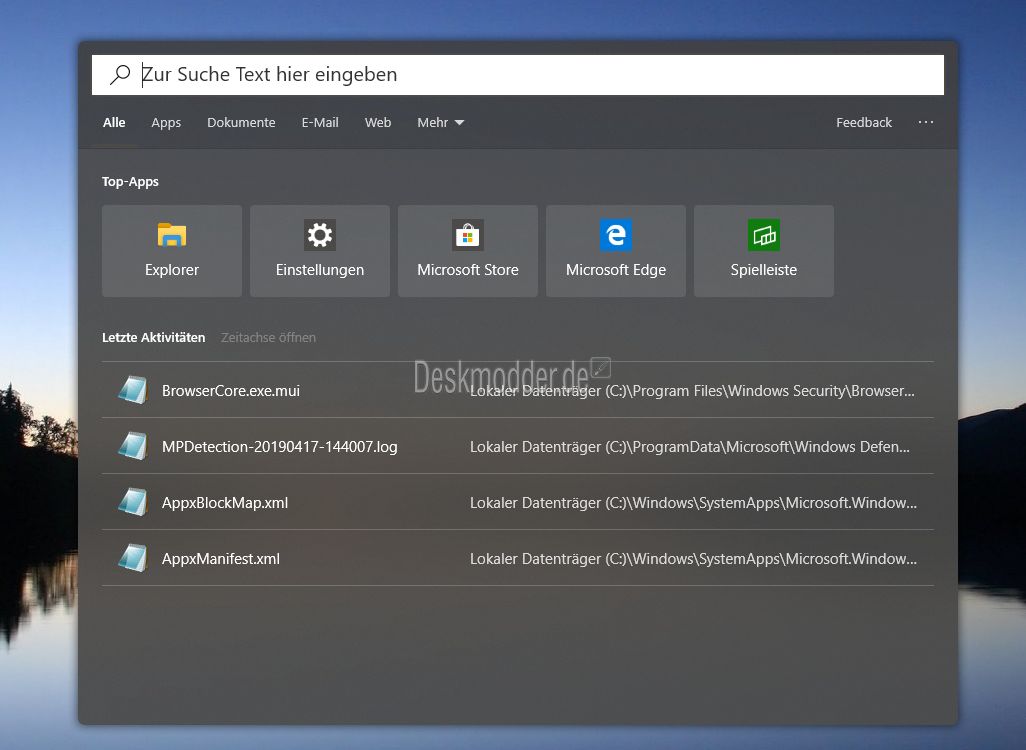Switch to the E-Mail filter tab
The image size is (1026, 750).
[320, 122]
